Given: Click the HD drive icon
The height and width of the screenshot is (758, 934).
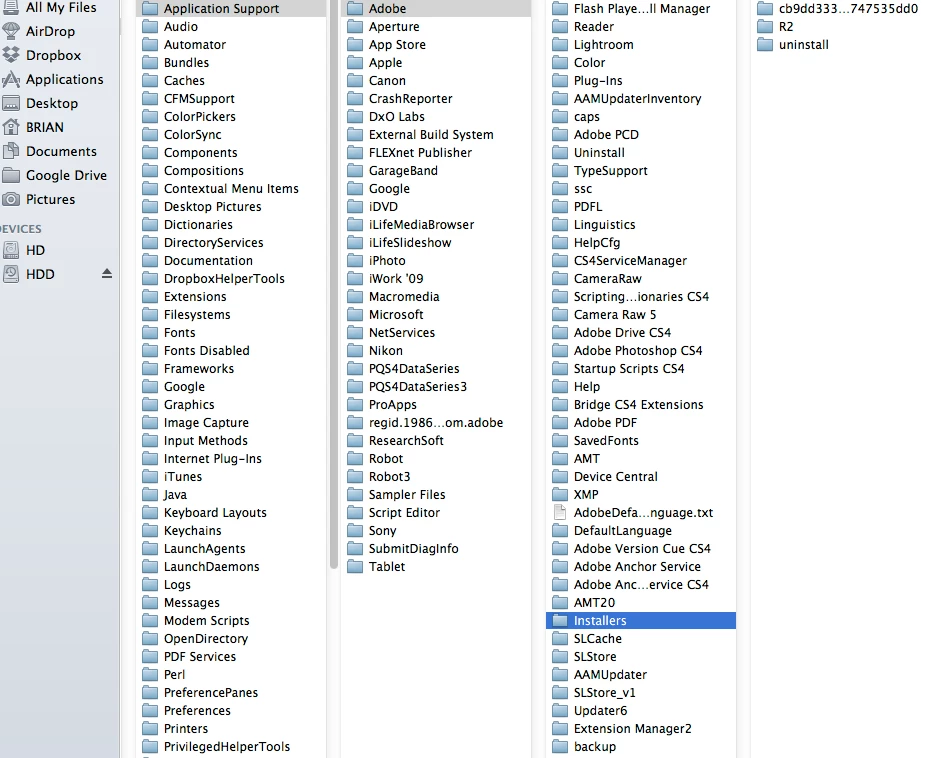Looking at the screenshot, I should click(x=11, y=250).
